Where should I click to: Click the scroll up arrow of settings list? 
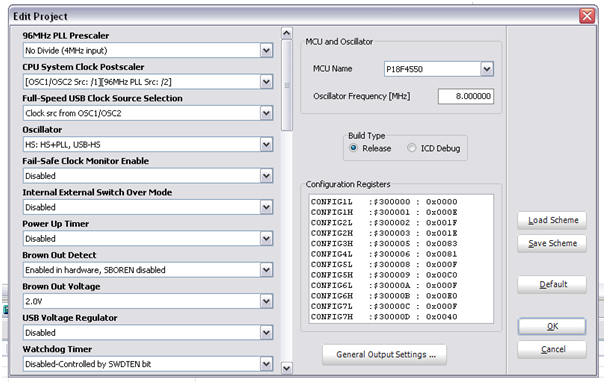286,33
